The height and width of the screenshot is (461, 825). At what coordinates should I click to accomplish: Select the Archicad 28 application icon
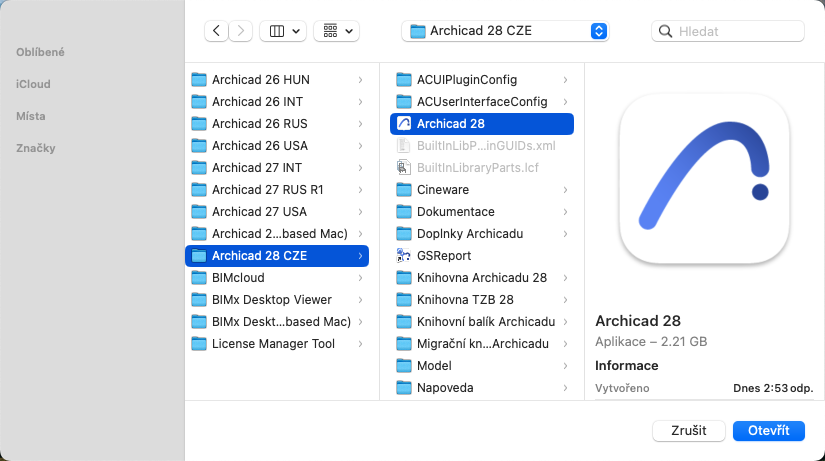tap(404, 124)
